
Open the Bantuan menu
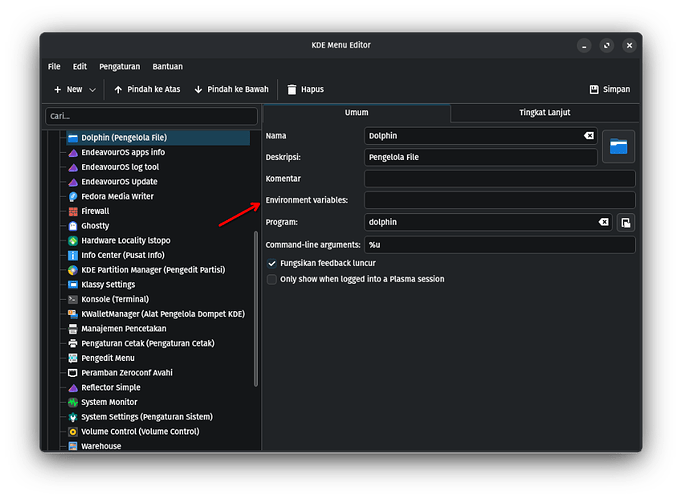[x=167, y=67]
